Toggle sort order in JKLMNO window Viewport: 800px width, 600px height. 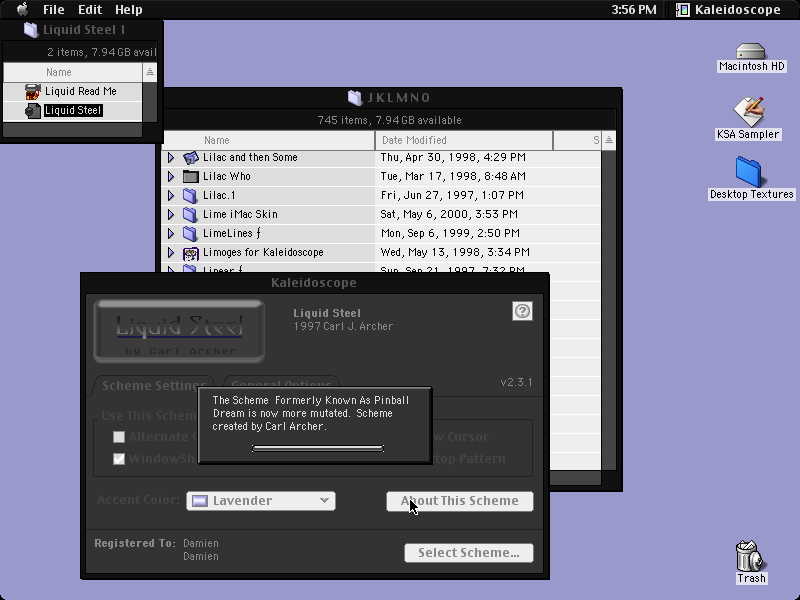click(609, 140)
